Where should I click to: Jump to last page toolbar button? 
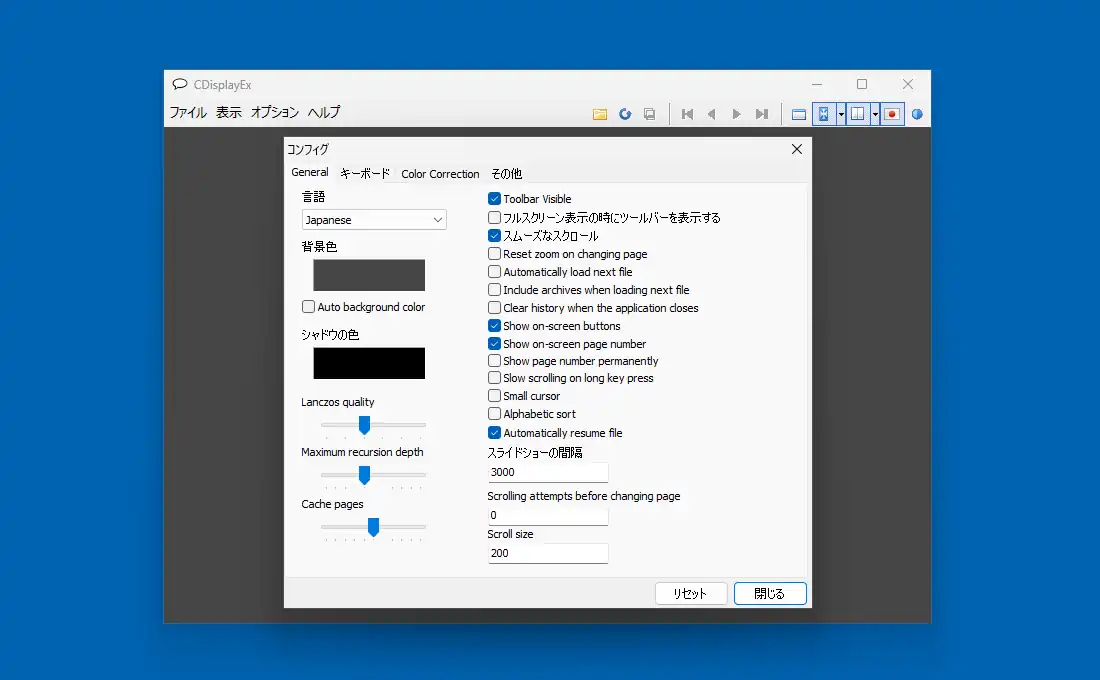[x=762, y=114]
